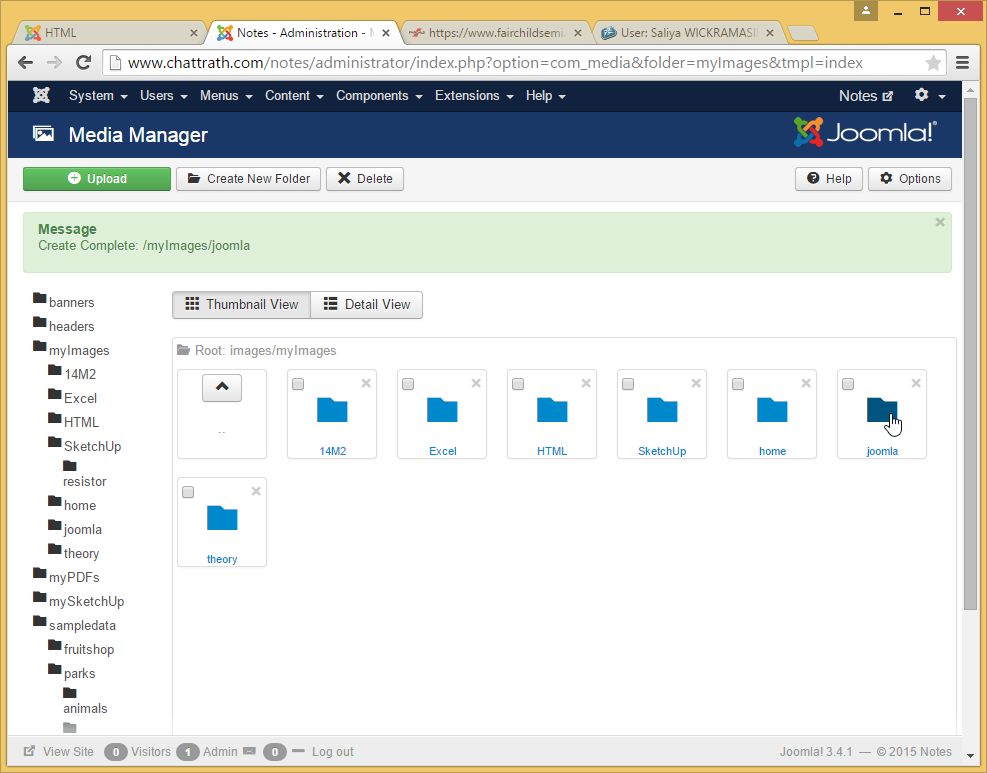The width and height of the screenshot is (987, 773).
Task: Click the Create New Folder button
Action: click(x=248, y=179)
